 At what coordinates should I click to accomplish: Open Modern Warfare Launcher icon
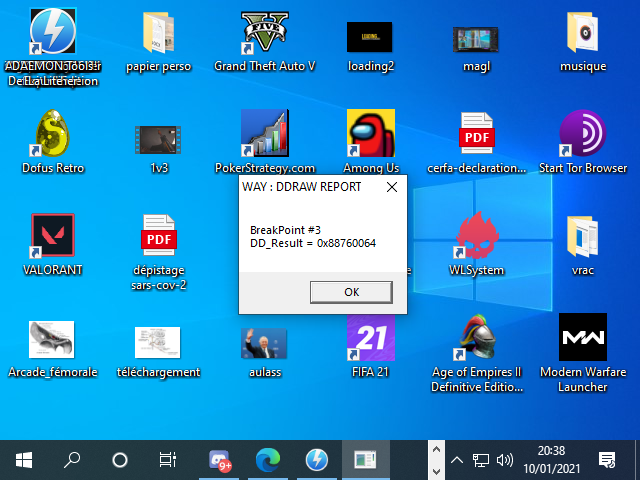[582, 337]
